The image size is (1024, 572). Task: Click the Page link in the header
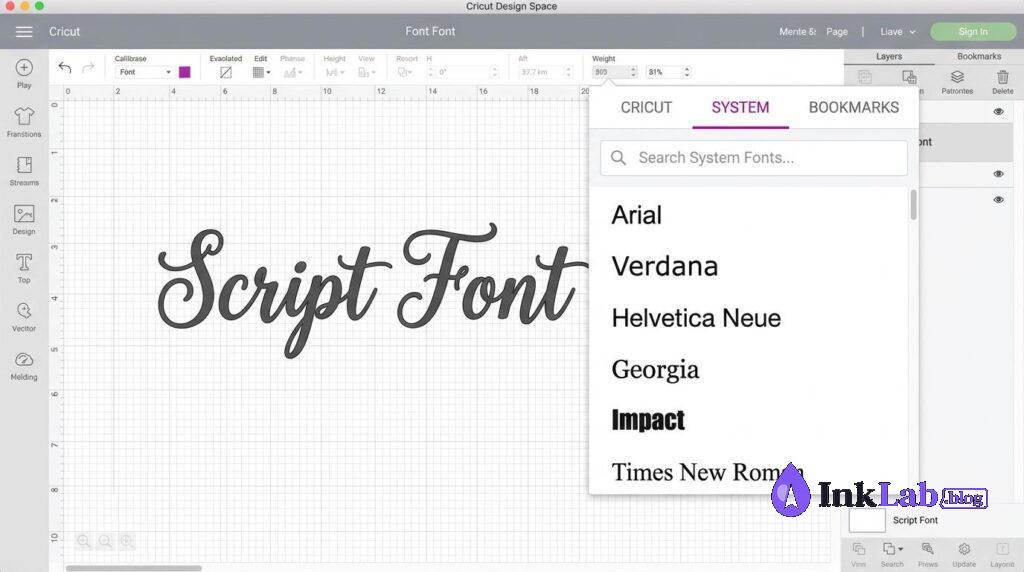click(837, 31)
